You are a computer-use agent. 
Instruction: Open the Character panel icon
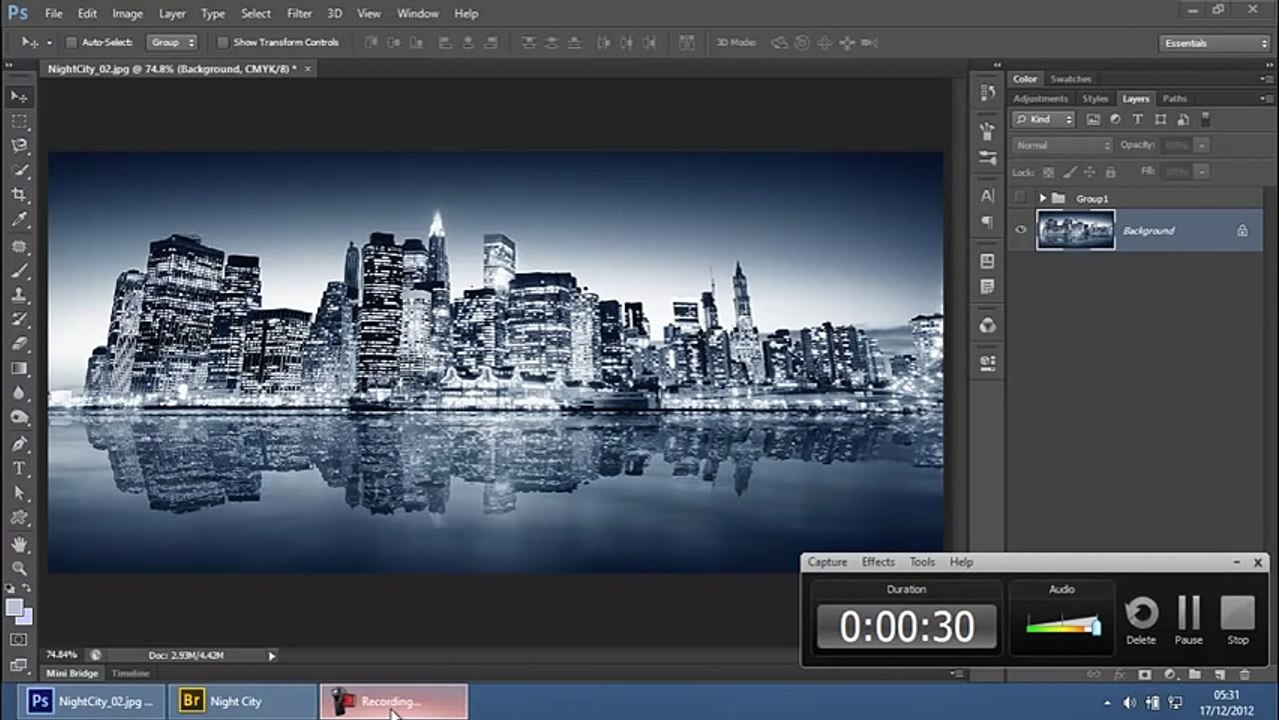coord(987,196)
